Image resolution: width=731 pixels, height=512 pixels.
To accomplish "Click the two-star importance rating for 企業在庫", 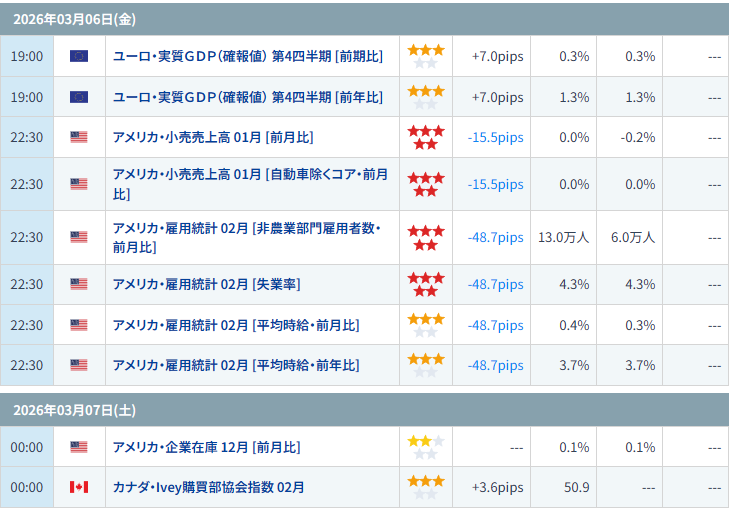I will tap(425, 447).
